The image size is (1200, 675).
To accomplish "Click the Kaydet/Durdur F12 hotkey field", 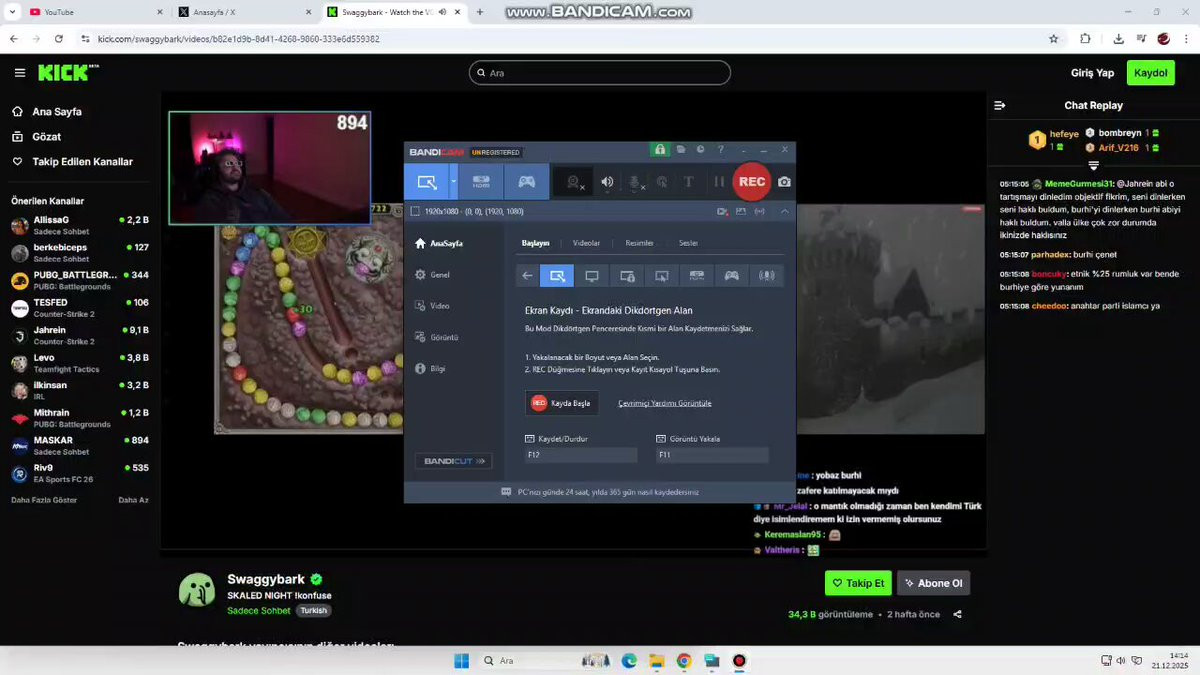I will 581,455.
